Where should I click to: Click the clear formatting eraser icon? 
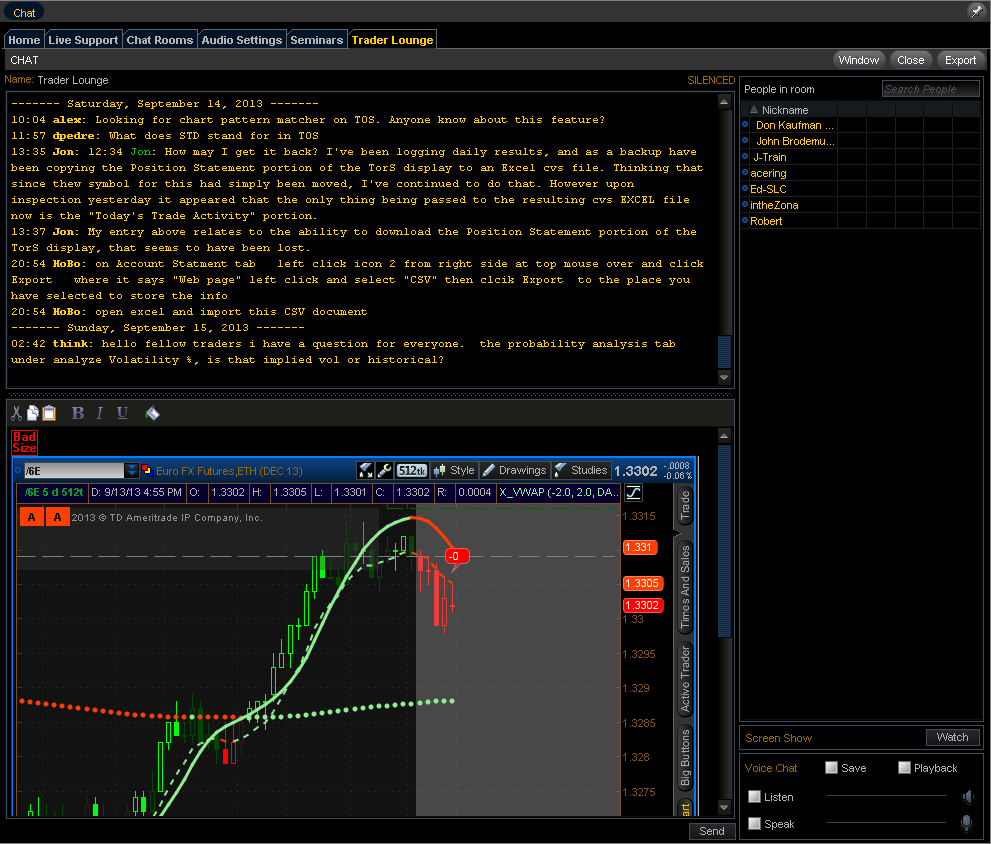pyautogui.click(x=152, y=413)
